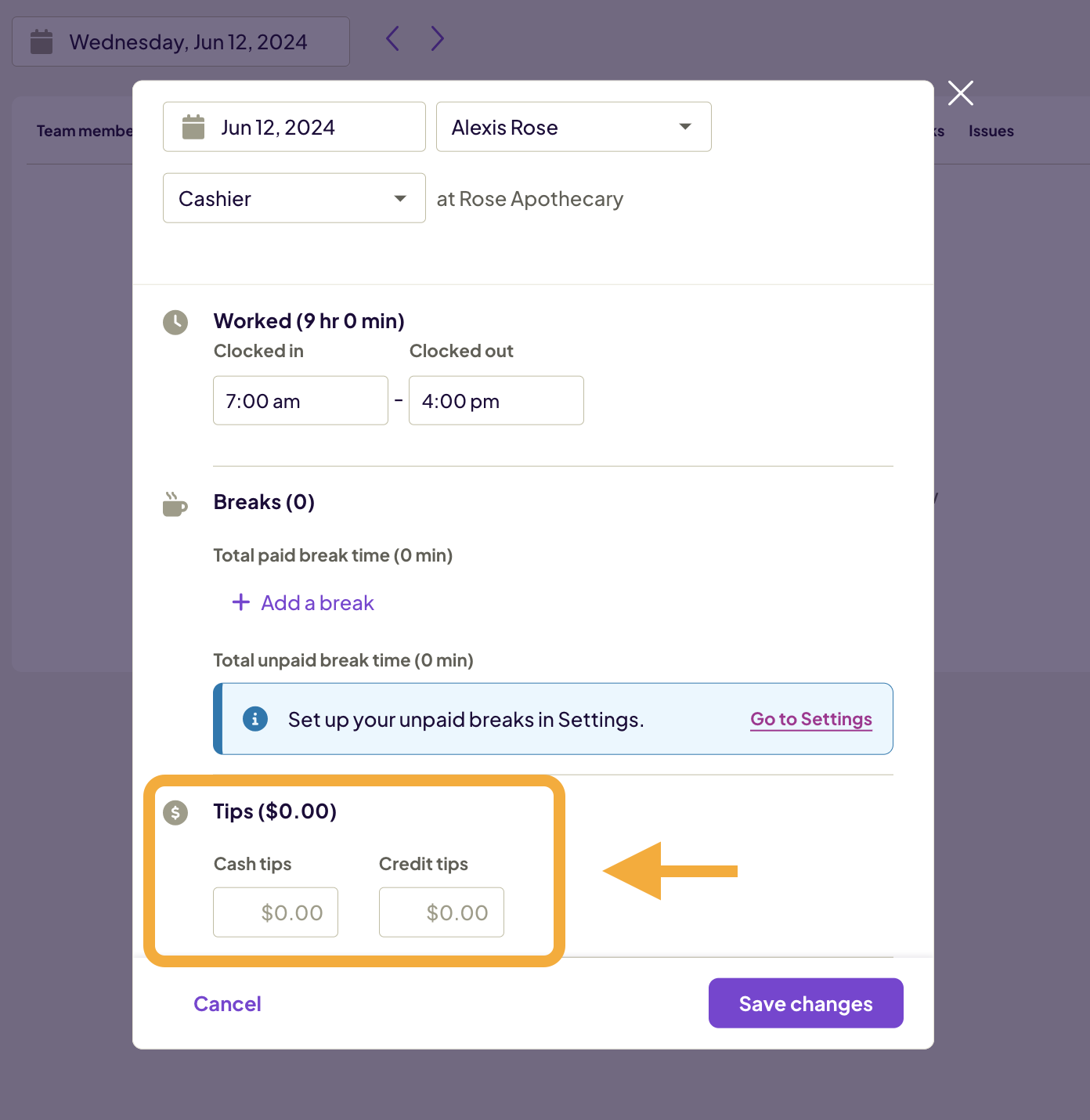1090x1120 pixels.
Task: Follow the Go to Settings link
Action: [x=810, y=718]
